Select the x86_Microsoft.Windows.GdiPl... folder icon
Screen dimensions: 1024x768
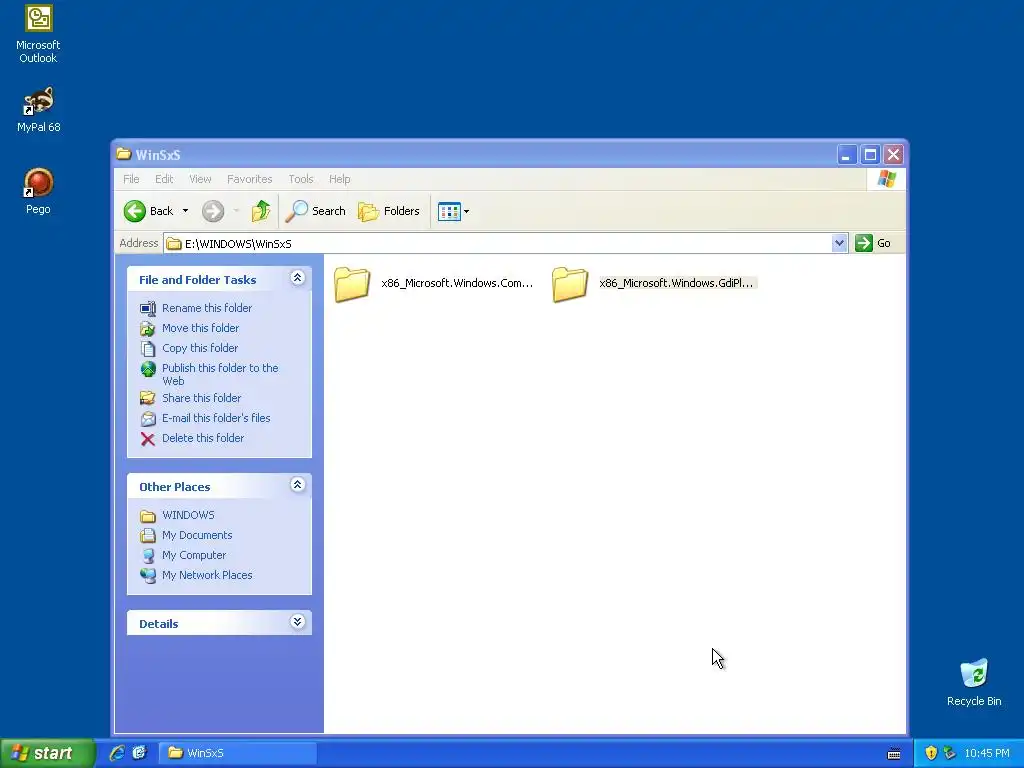tap(570, 284)
